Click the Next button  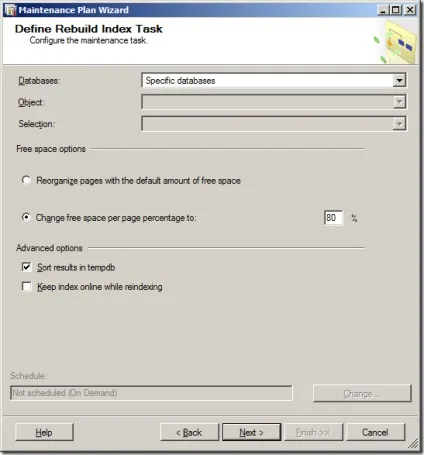coord(251,432)
